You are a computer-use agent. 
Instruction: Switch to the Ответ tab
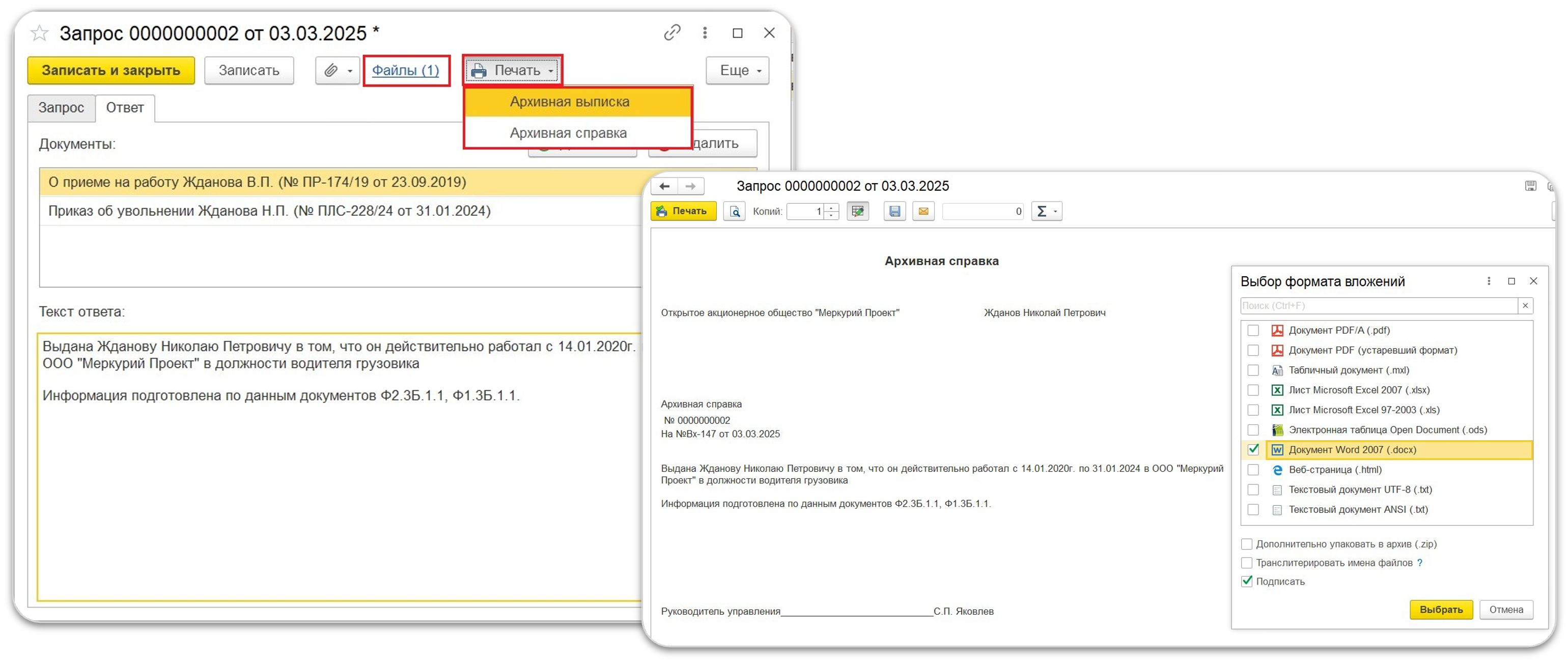125,108
